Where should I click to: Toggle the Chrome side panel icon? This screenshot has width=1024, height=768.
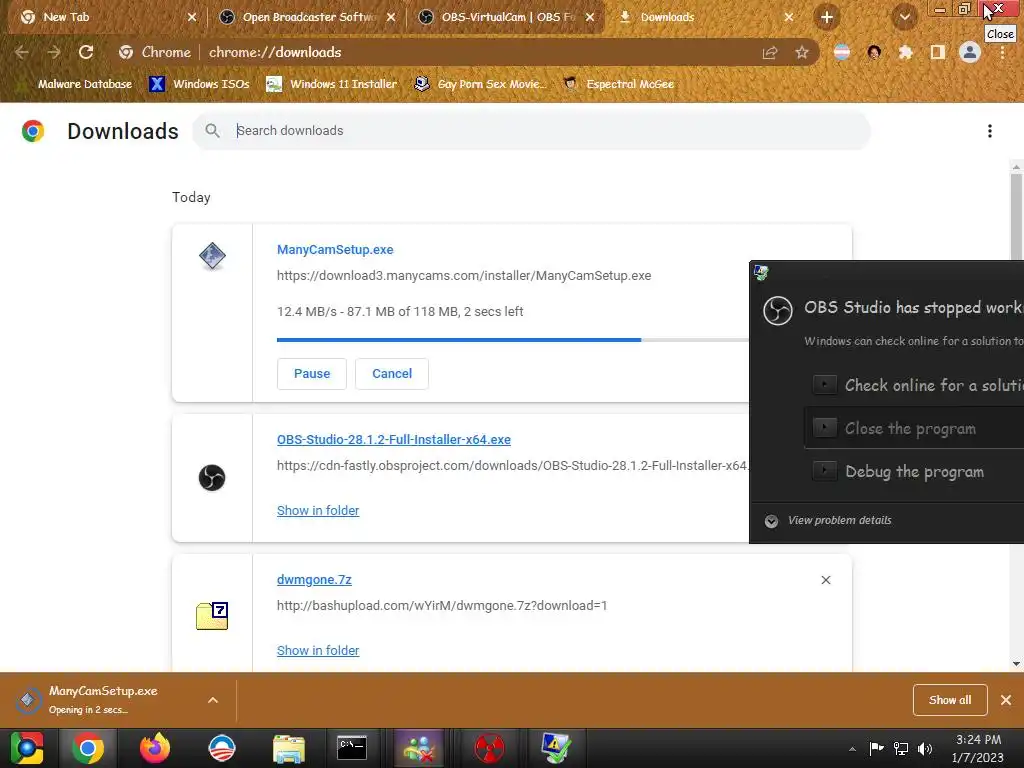937,52
